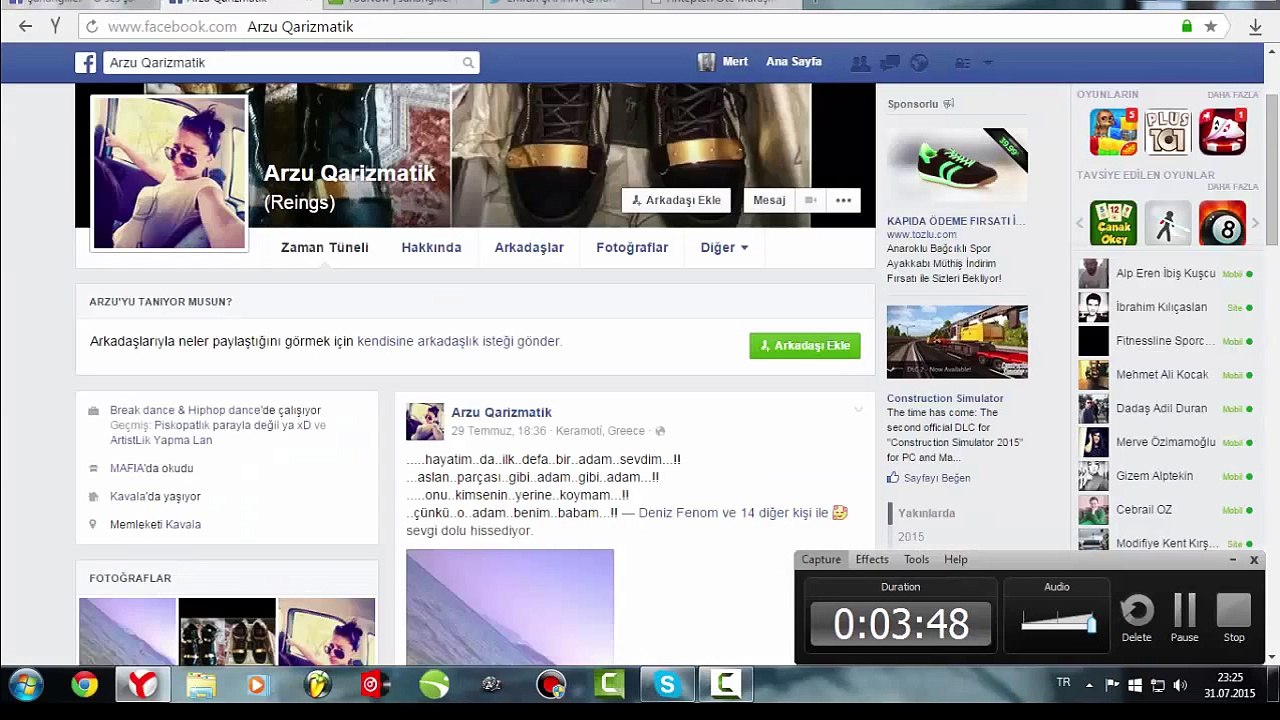Image resolution: width=1280 pixels, height=720 pixels.
Task: Expand the Diğer dropdown tab
Action: click(724, 247)
